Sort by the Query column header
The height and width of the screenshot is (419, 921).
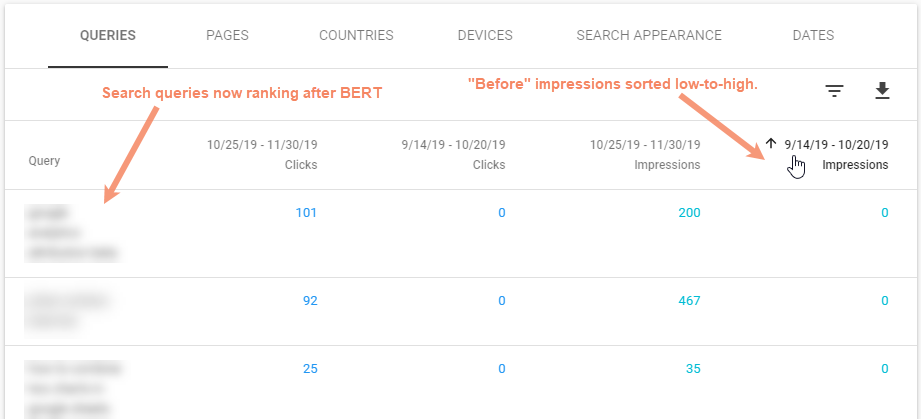[44, 160]
